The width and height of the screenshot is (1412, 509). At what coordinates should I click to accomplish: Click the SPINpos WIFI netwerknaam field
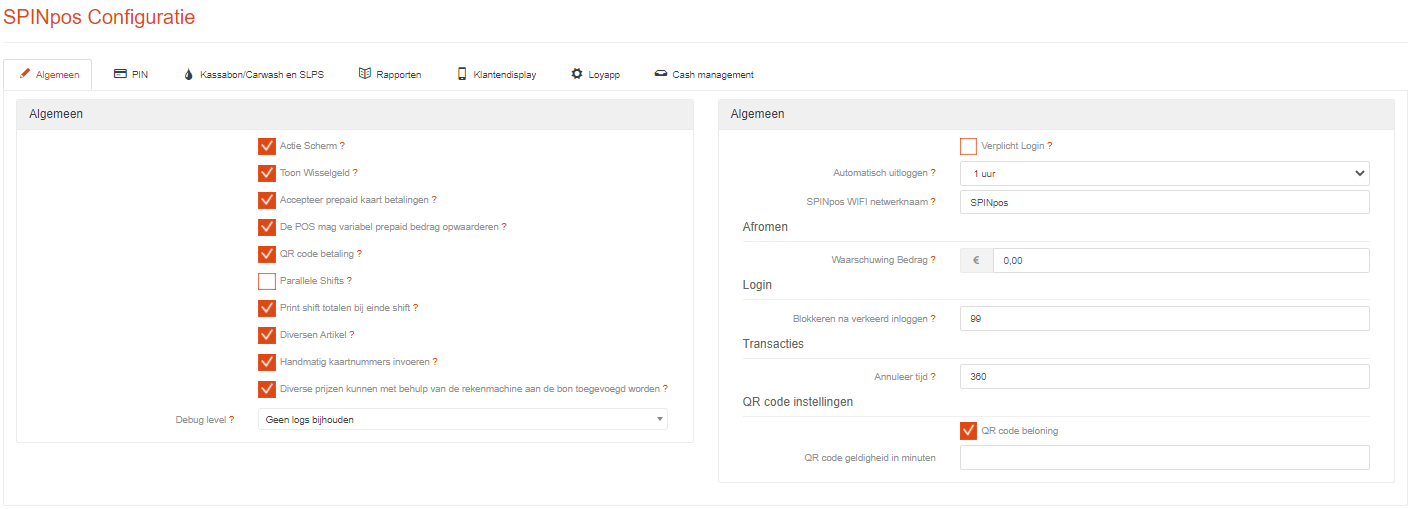[1165, 202]
